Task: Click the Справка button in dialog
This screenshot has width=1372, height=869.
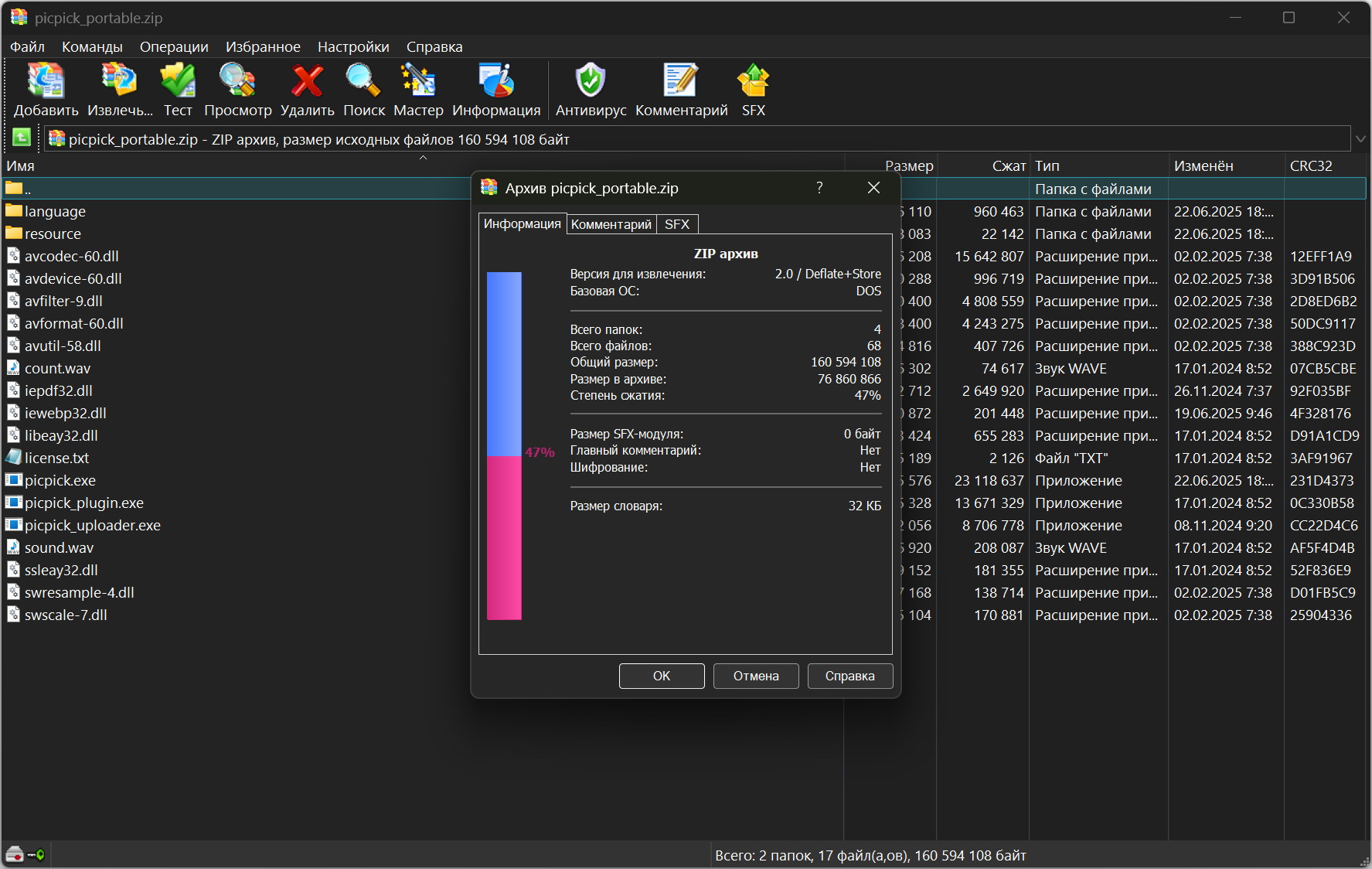Action: click(x=850, y=676)
